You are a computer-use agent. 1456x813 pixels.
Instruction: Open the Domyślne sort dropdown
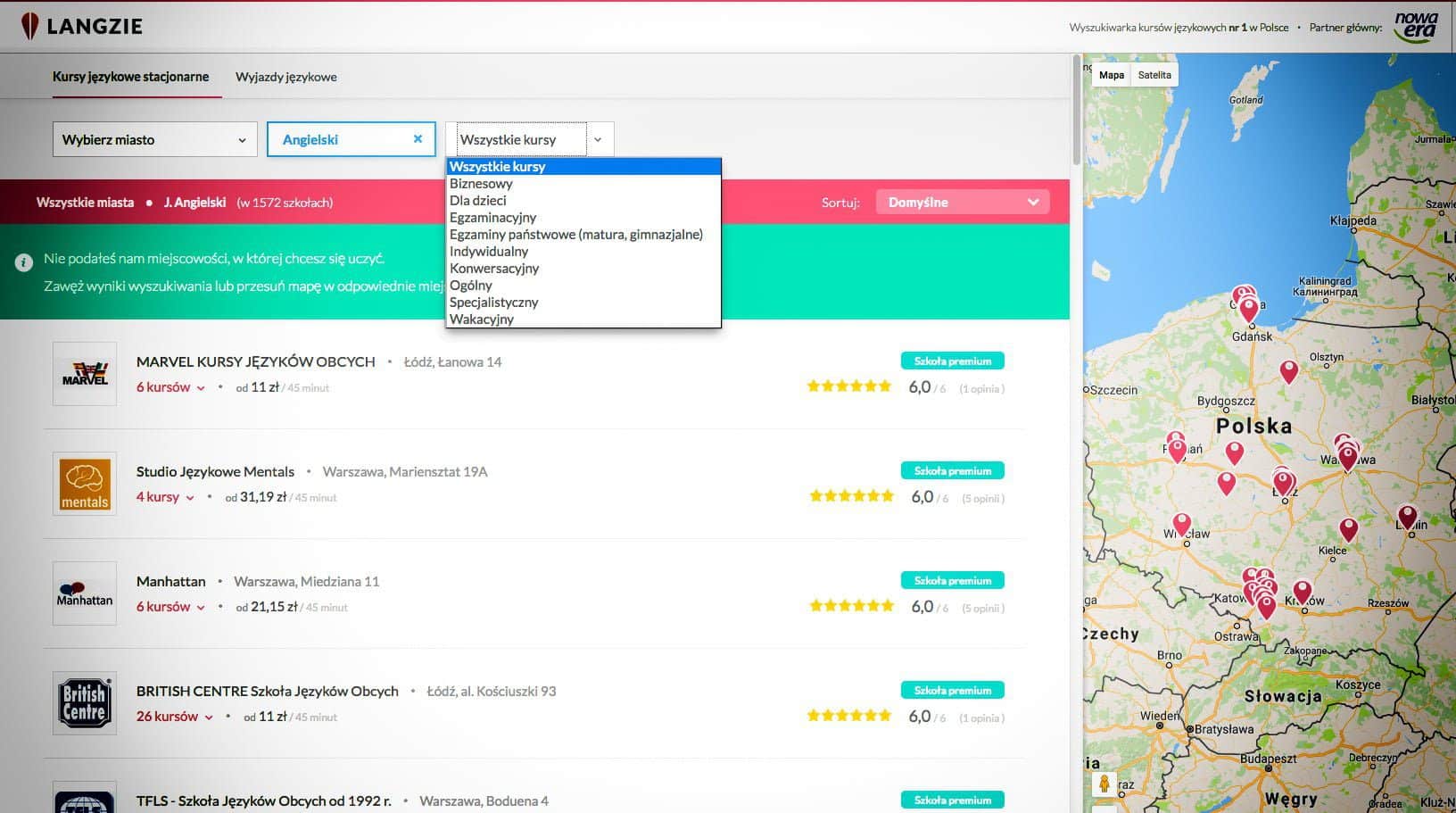click(963, 203)
